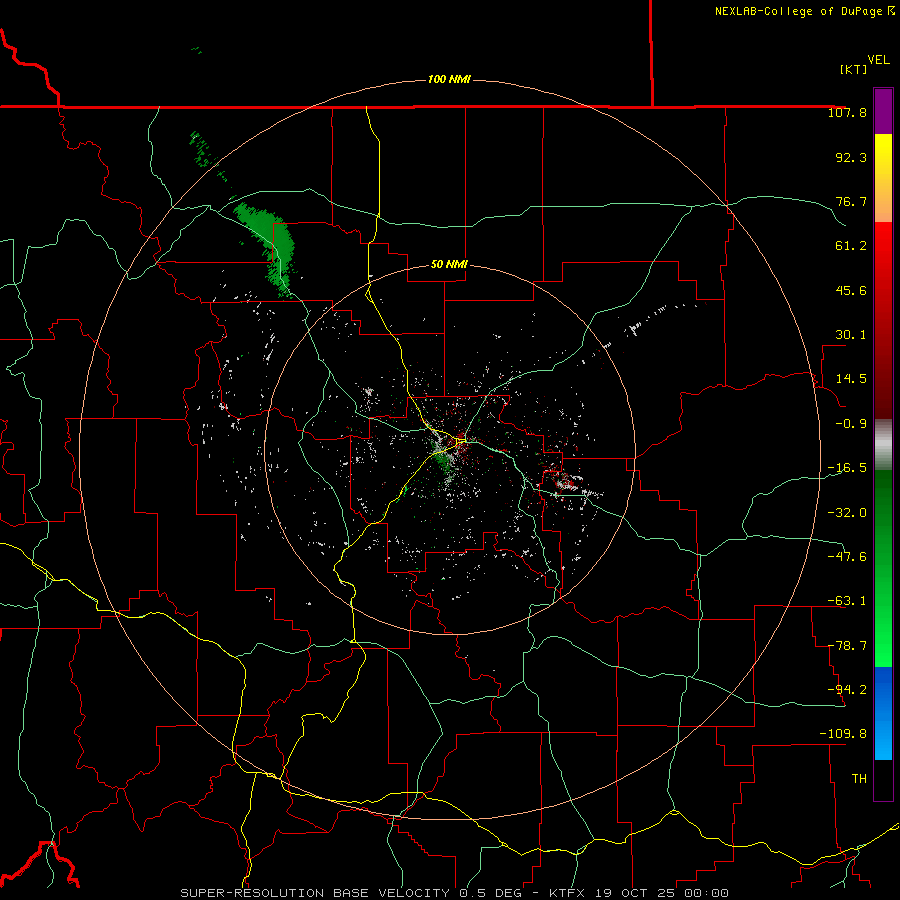Click the 61.2 velocity scale value
The width and height of the screenshot is (900, 900).
point(851,246)
